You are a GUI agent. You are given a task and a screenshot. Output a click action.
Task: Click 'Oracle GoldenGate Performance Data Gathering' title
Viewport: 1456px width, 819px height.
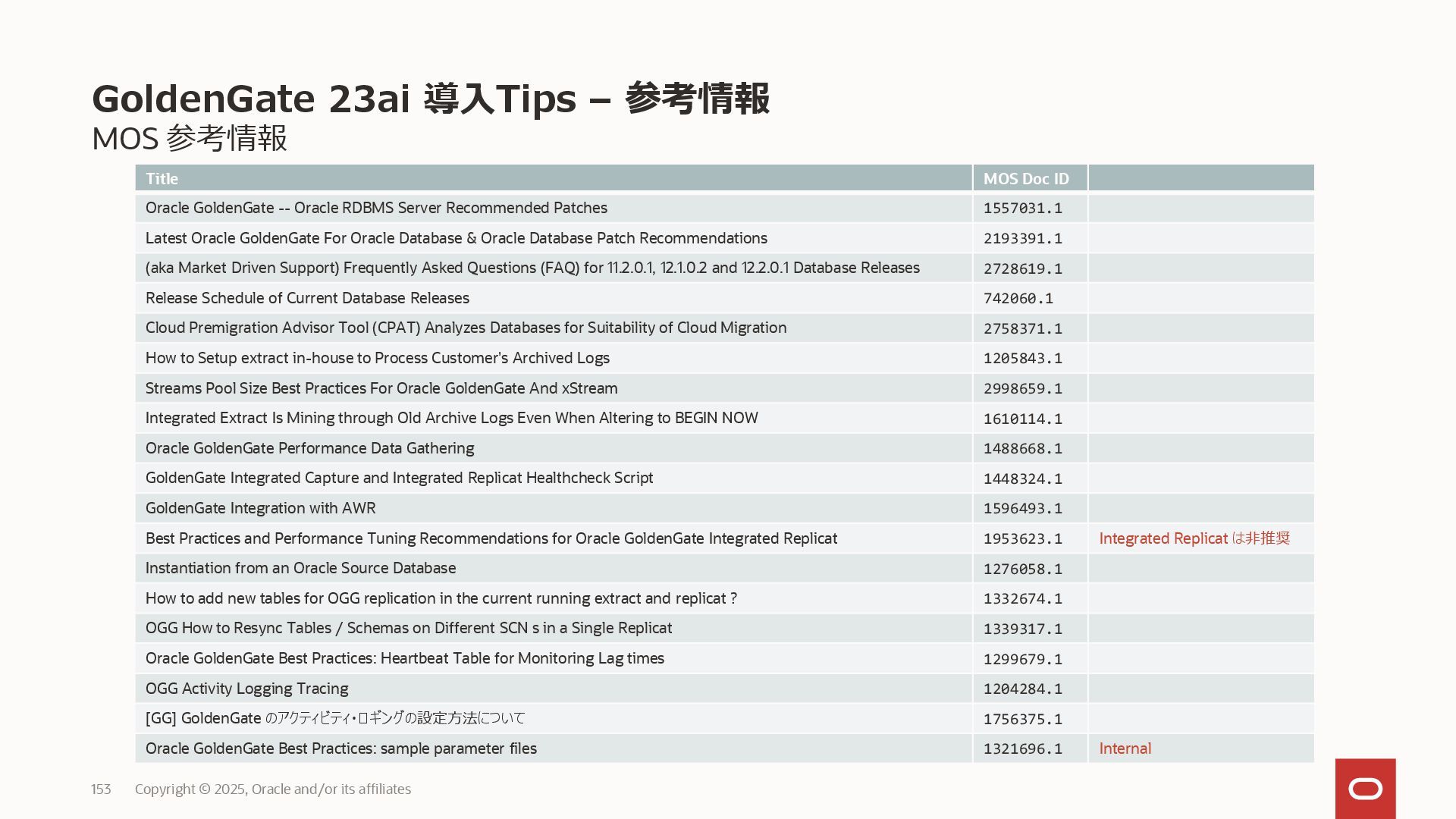[309, 448]
